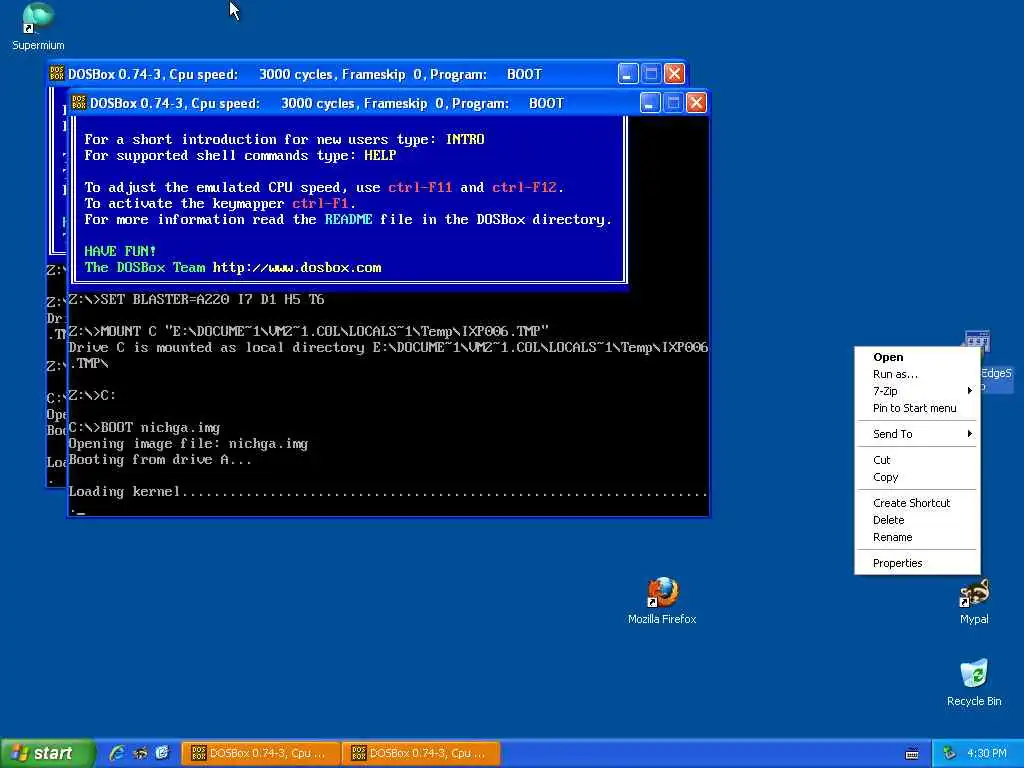
Task: Click the 'SET BLASTER=A220 I7 D1 H5 T6' line
Action: 197,300
